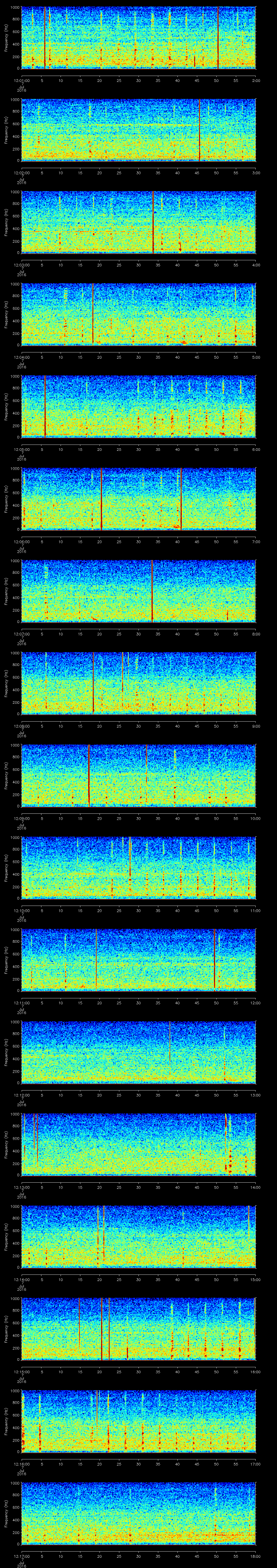Screen dimensions: 277x1568
Task: Click Frequency (Hz) axis label of 12:01:00 panel
Action: (6, 38)
